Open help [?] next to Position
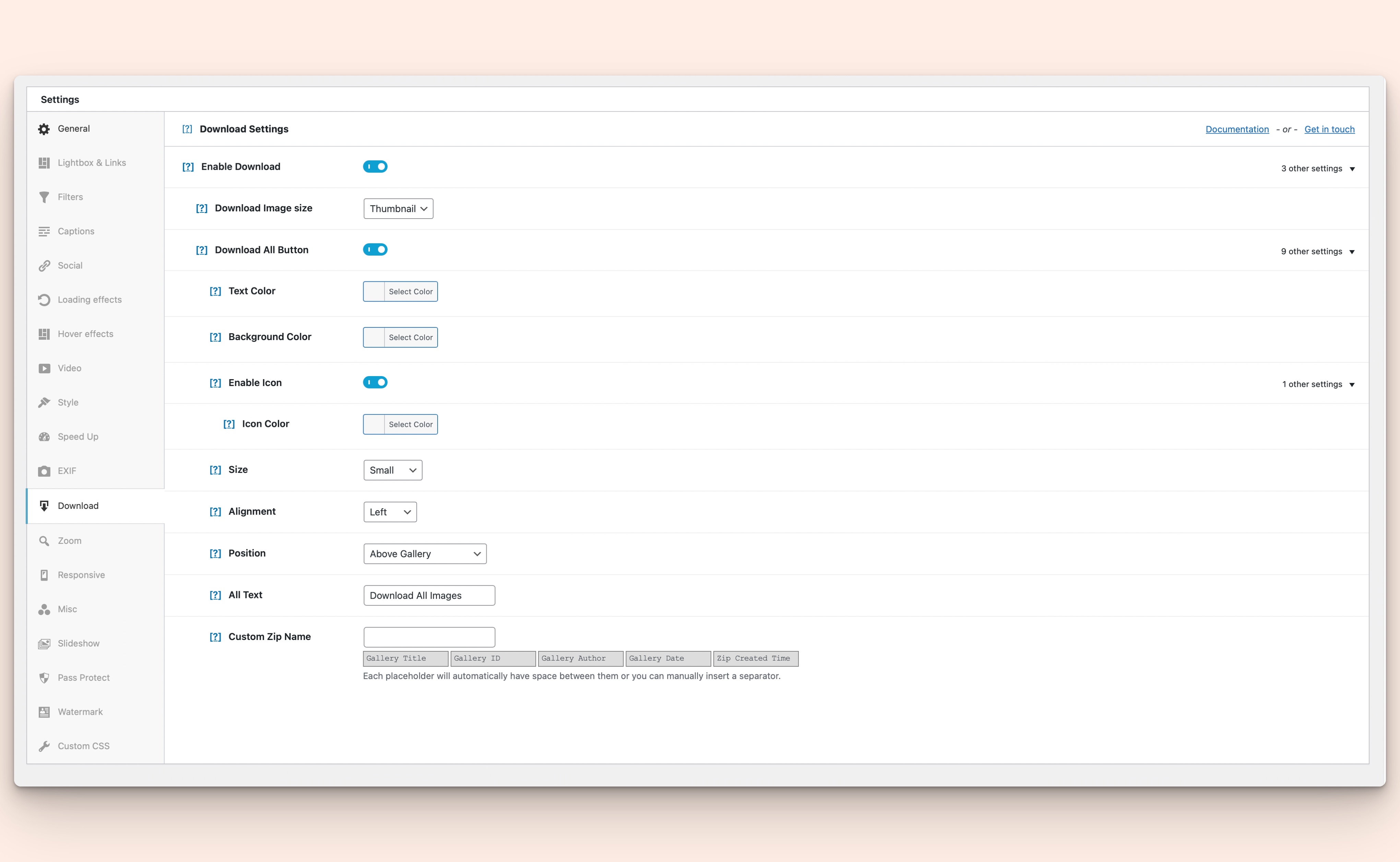The width and height of the screenshot is (1400, 862). pos(215,554)
